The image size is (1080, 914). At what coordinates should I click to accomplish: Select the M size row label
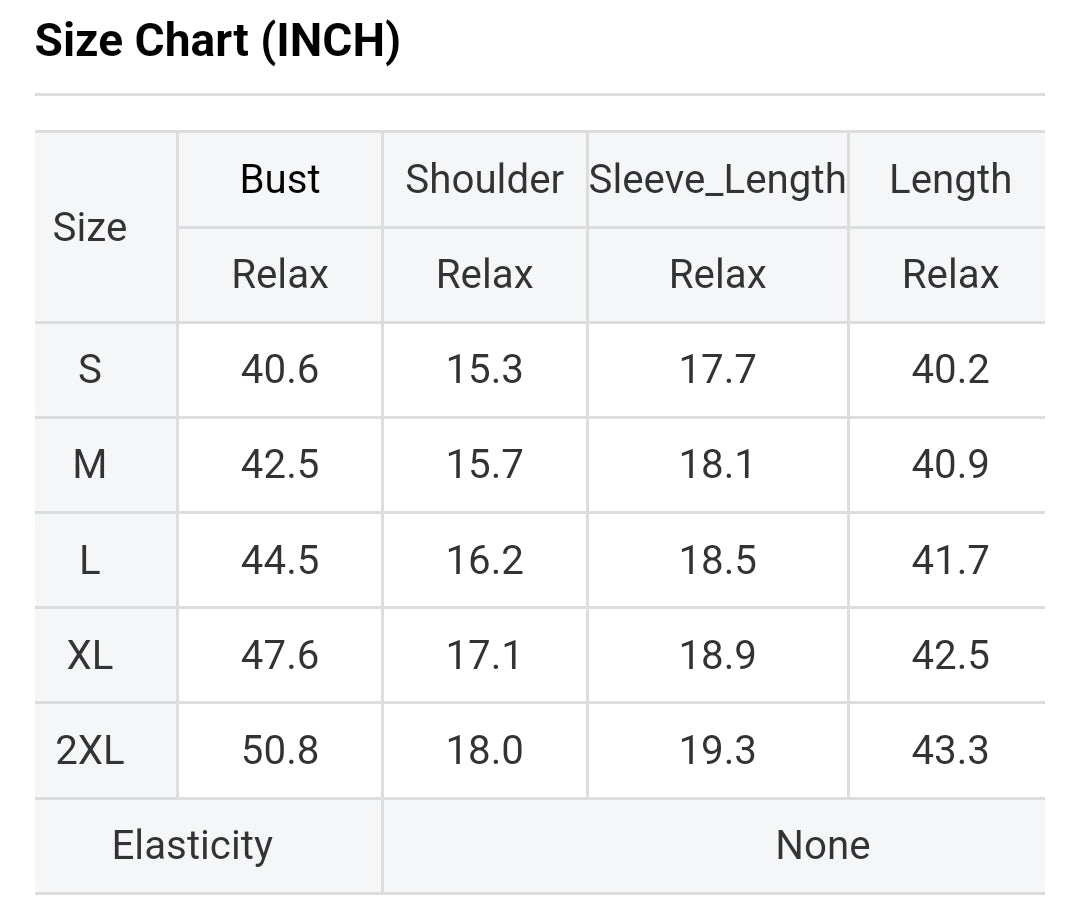[x=90, y=465]
